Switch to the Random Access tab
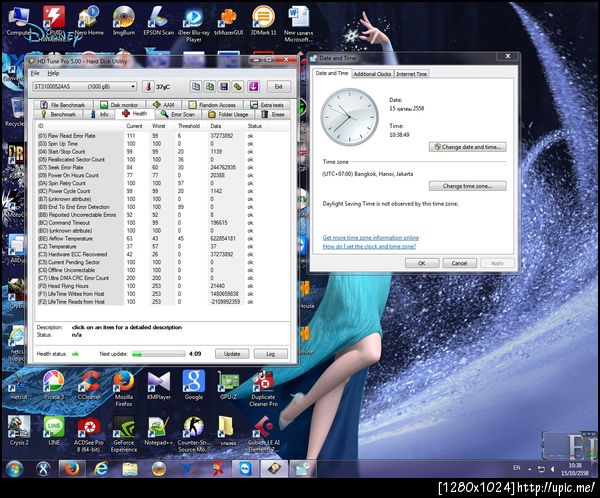The height and width of the screenshot is (498, 600). tap(213, 104)
